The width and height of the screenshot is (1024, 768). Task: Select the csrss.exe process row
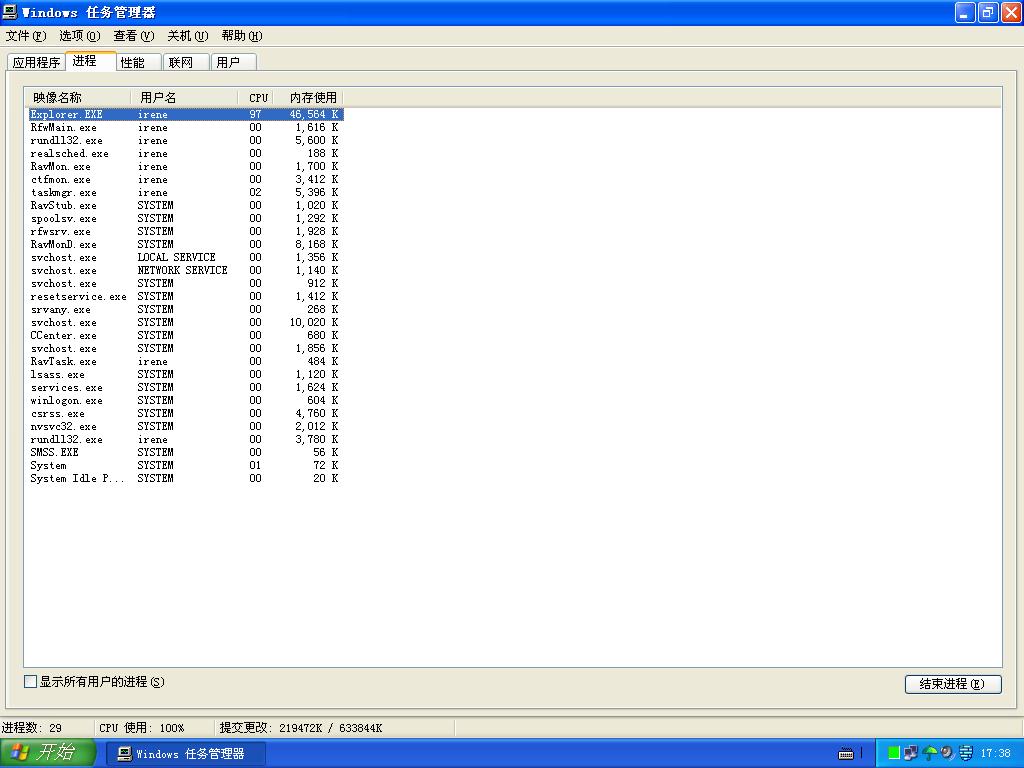pos(185,413)
